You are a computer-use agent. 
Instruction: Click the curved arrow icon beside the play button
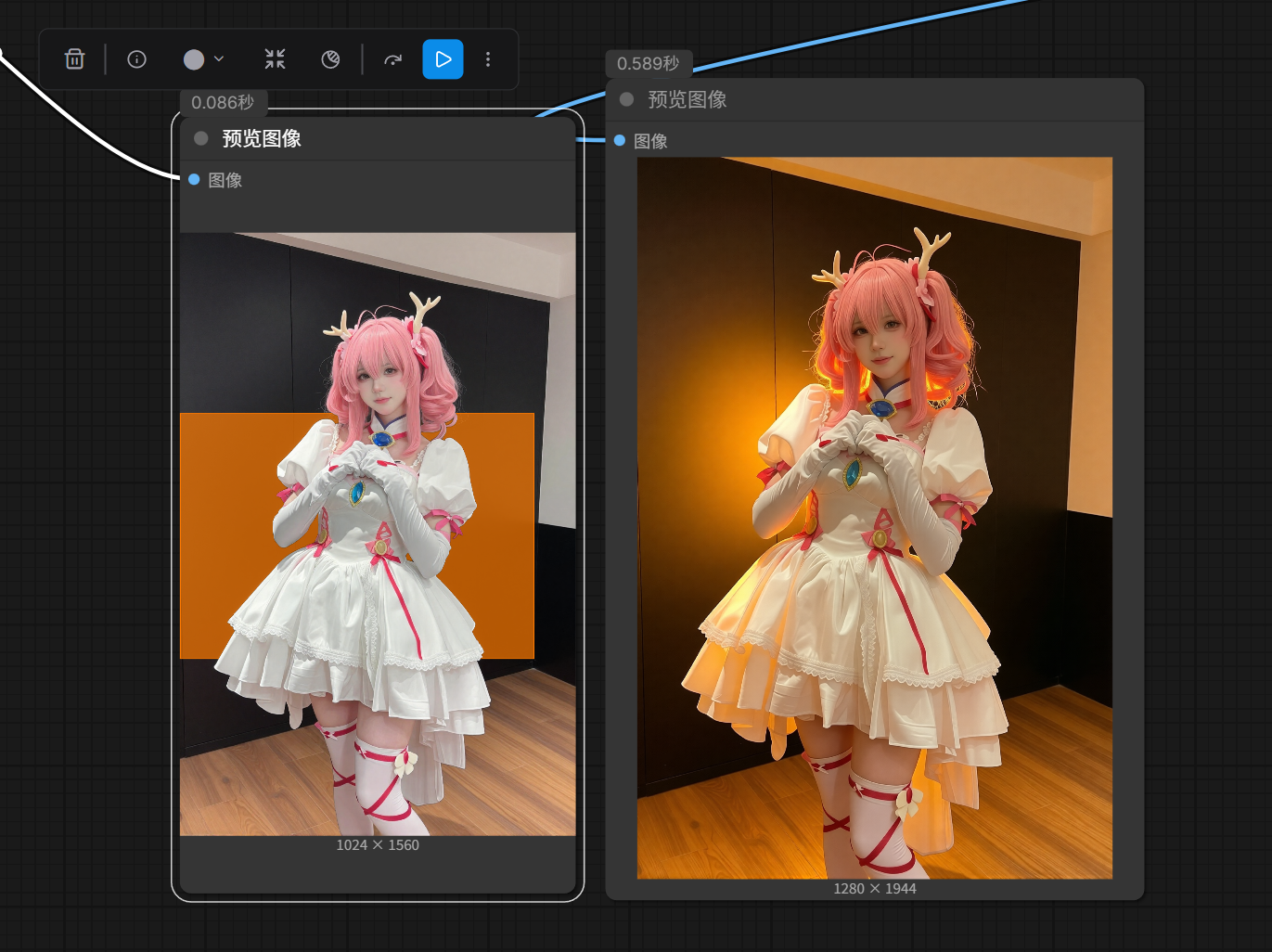coord(393,59)
